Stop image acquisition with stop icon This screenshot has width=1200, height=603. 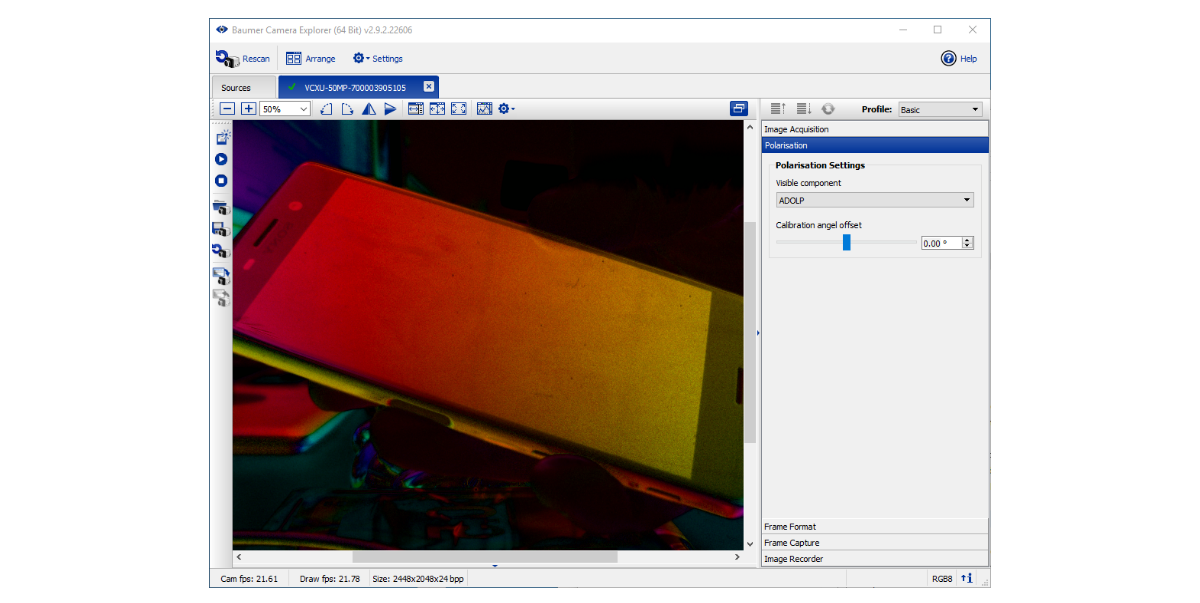point(221,181)
